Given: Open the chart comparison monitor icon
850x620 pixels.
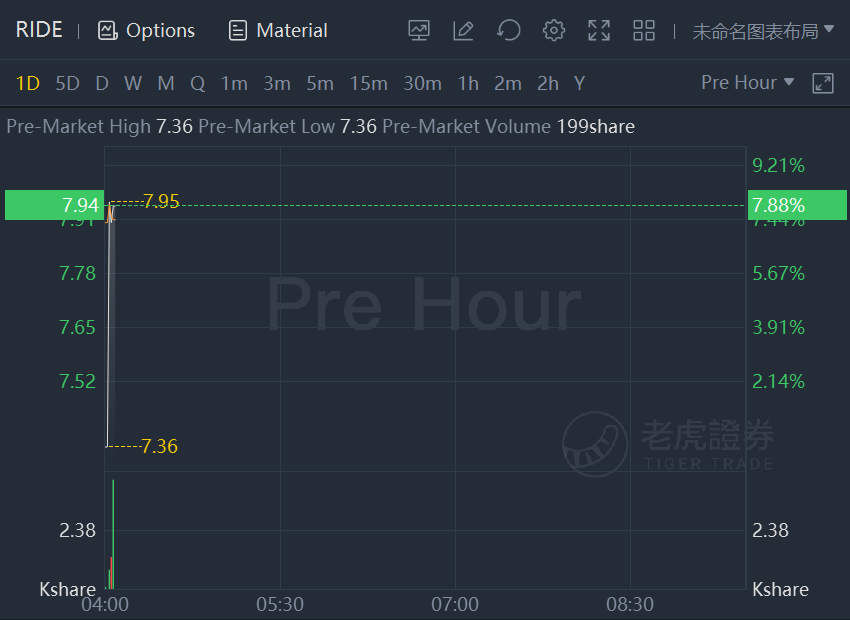Looking at the screenshot, I should pyautogui.click(x=418, y=30).
